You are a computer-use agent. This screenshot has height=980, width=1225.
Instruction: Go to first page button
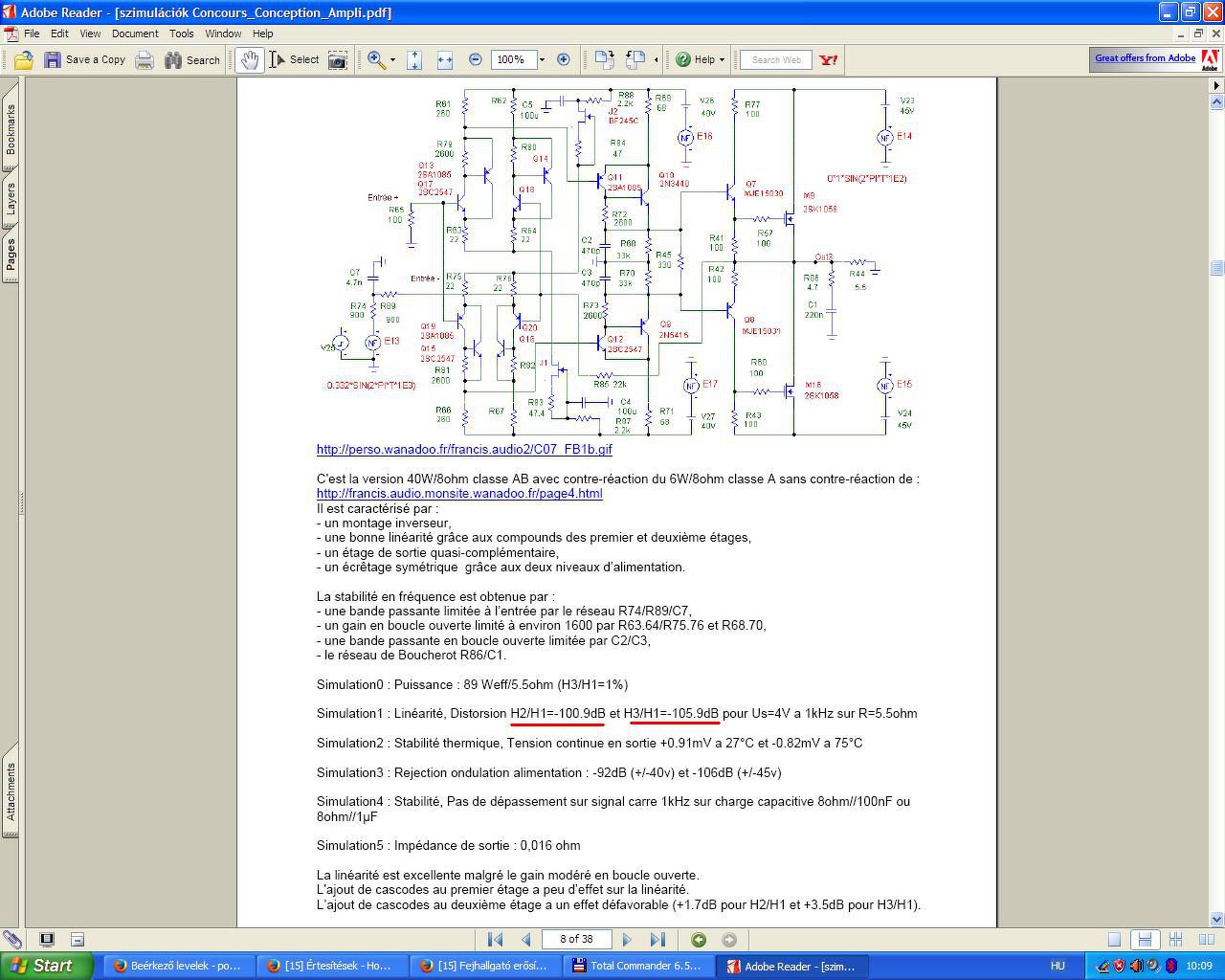495,940
